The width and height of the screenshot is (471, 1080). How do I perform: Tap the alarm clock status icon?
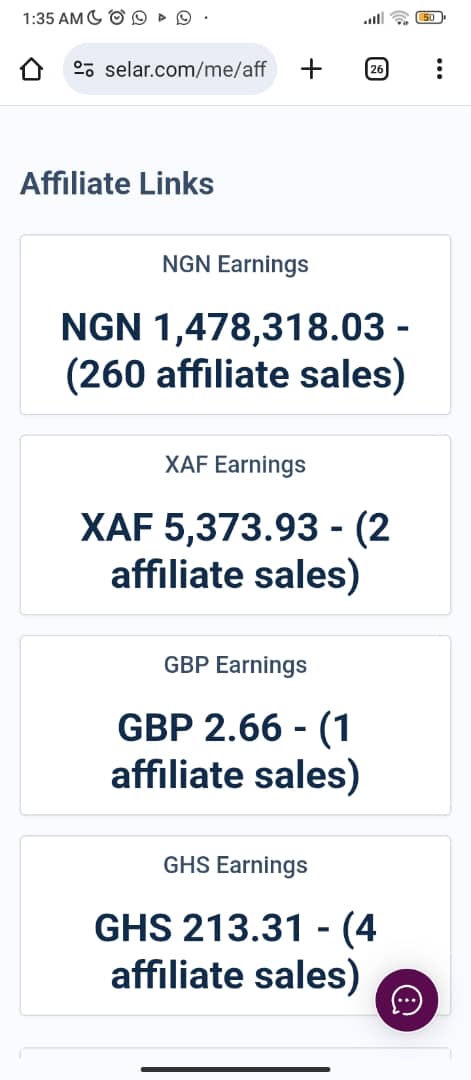click(117, 19)
